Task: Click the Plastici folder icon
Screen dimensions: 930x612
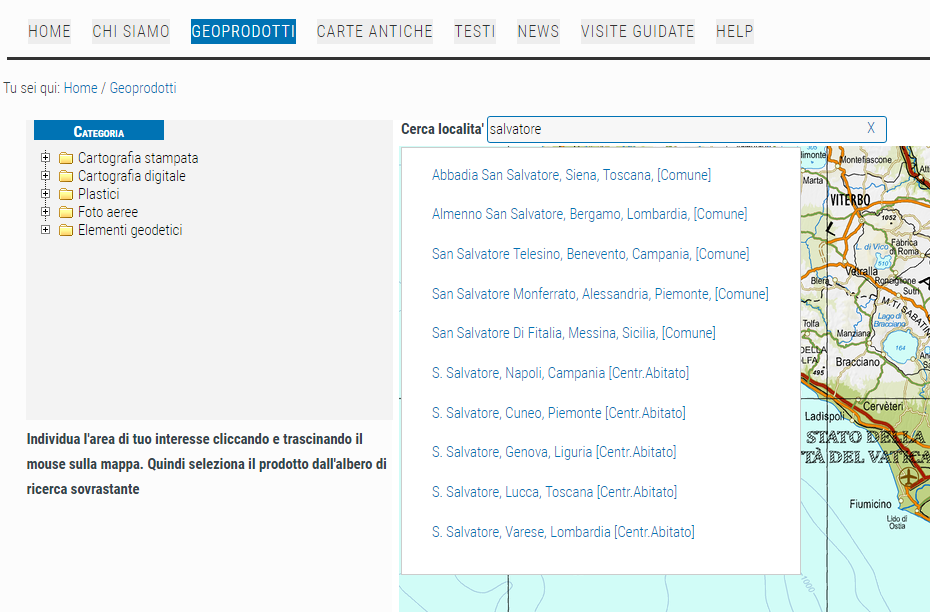Action: pyautogui.click(x=66, y=194)
